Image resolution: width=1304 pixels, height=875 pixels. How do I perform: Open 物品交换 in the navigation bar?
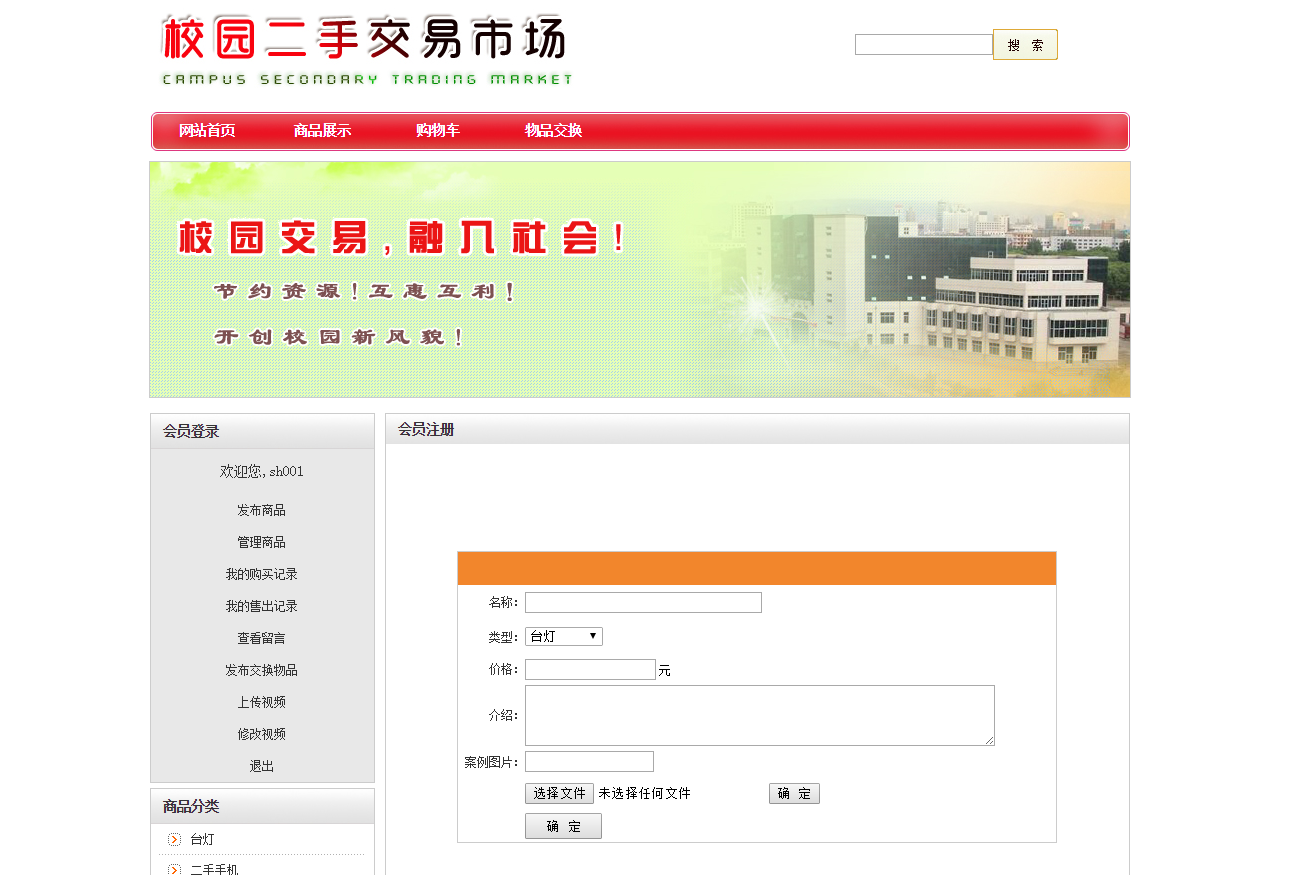pos(553,131)
